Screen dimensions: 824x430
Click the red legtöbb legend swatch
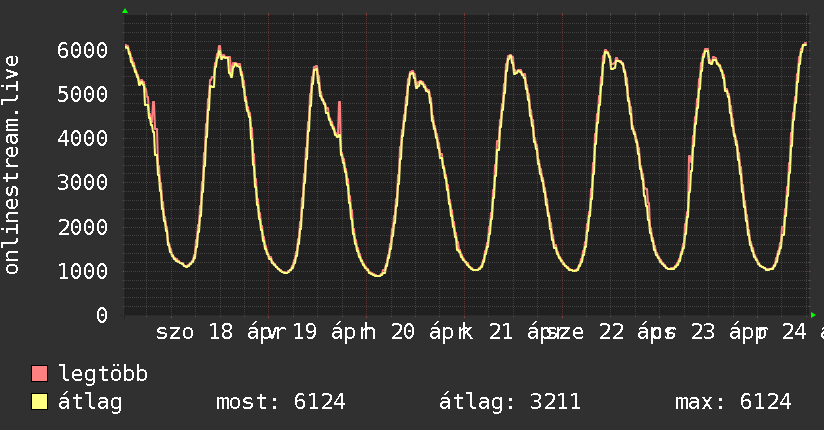coord(40,375)
